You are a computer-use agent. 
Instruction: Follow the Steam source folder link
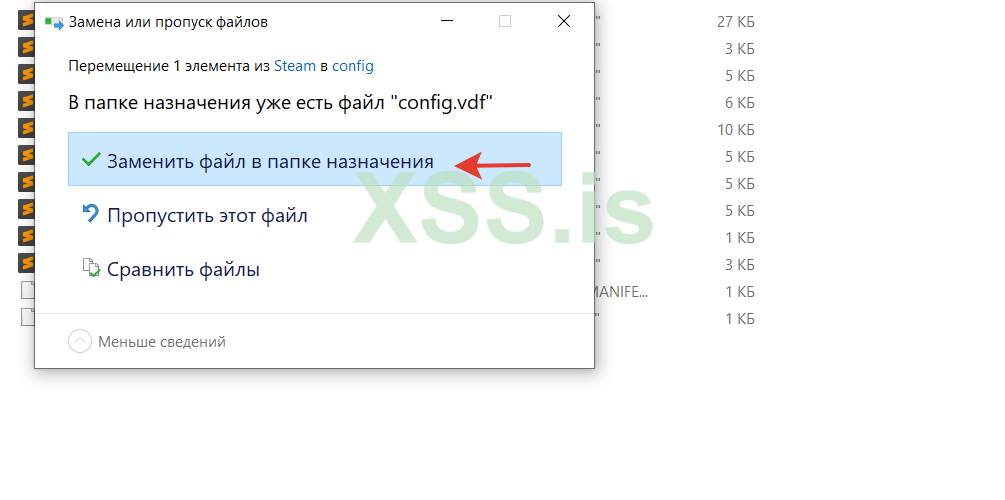coord(295,65)
